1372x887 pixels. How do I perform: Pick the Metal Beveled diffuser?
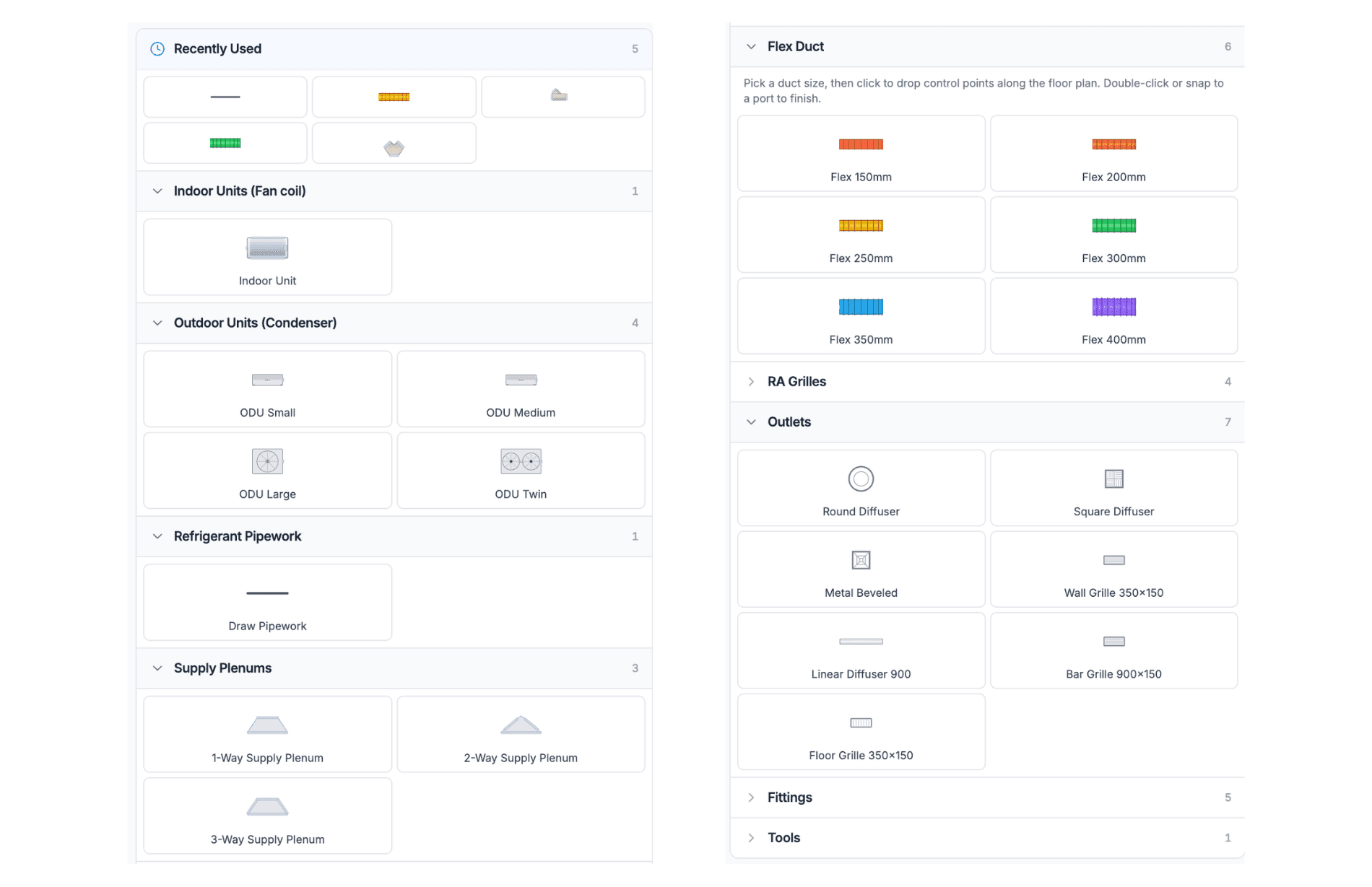point(861,569)
